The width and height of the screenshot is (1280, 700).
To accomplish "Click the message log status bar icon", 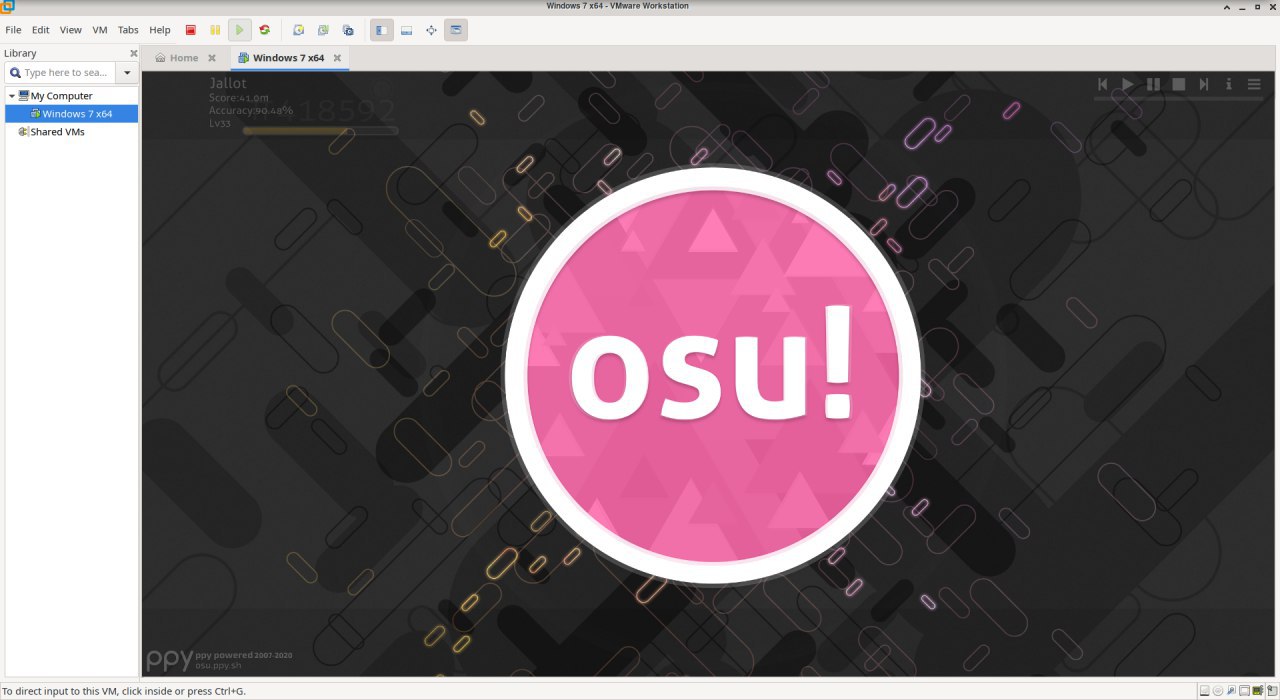I will [x=1272, y=690].
